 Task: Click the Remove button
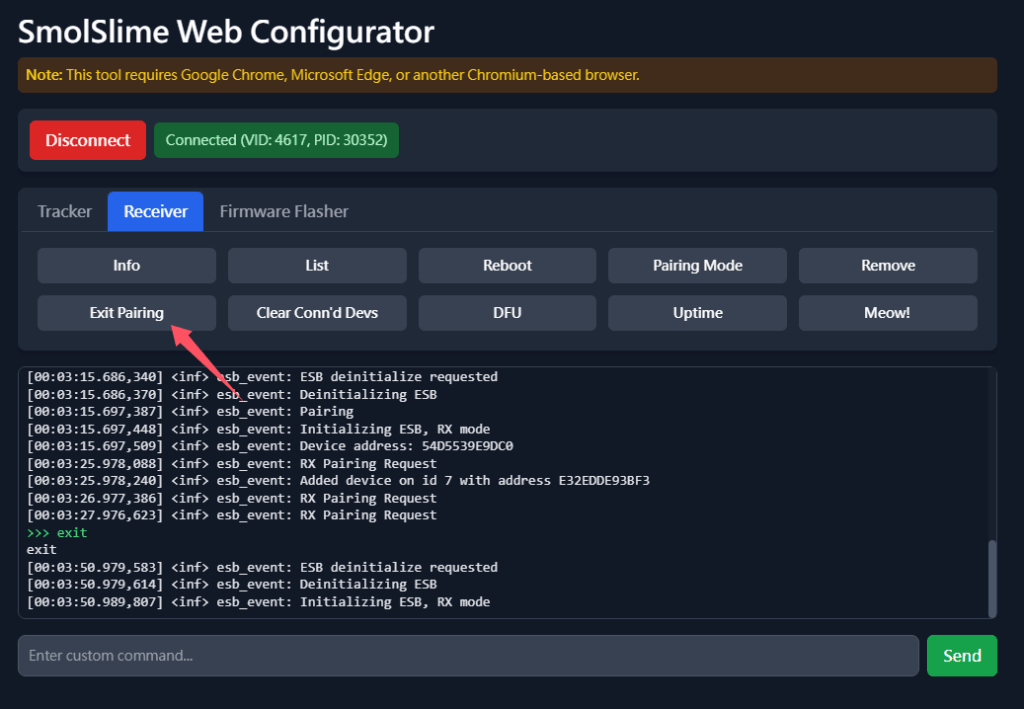click(x=887, y=265)
